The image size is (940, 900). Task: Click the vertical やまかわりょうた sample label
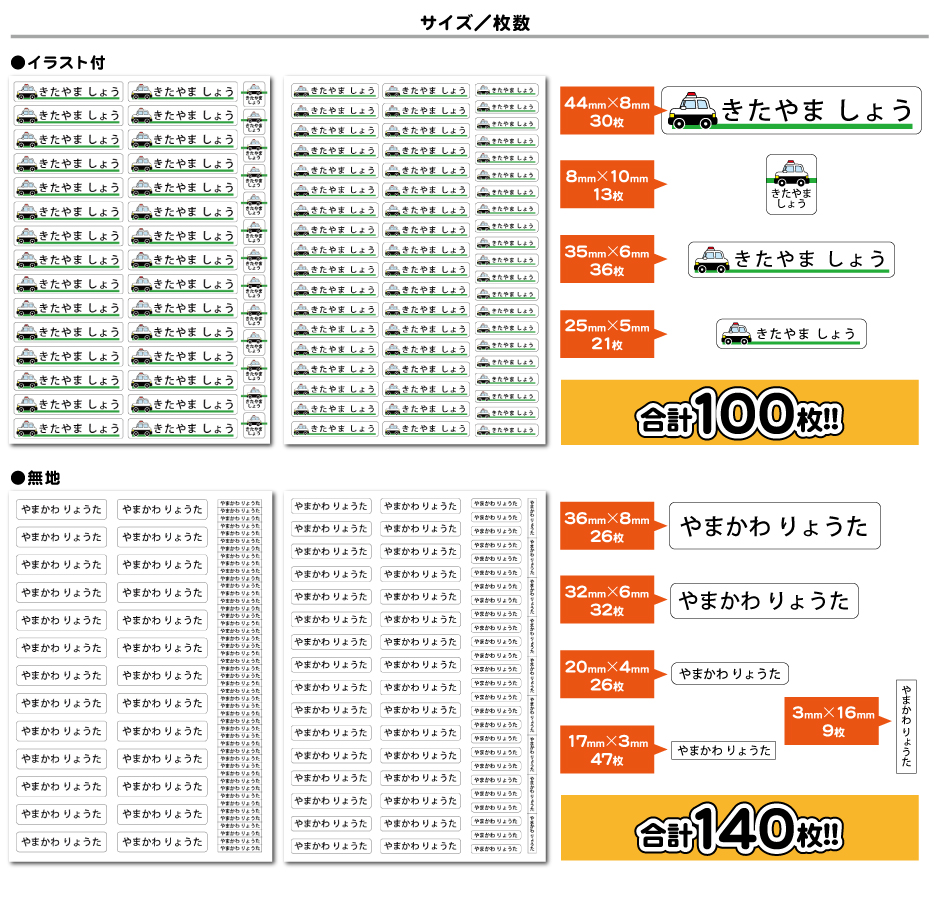(905, 726)
